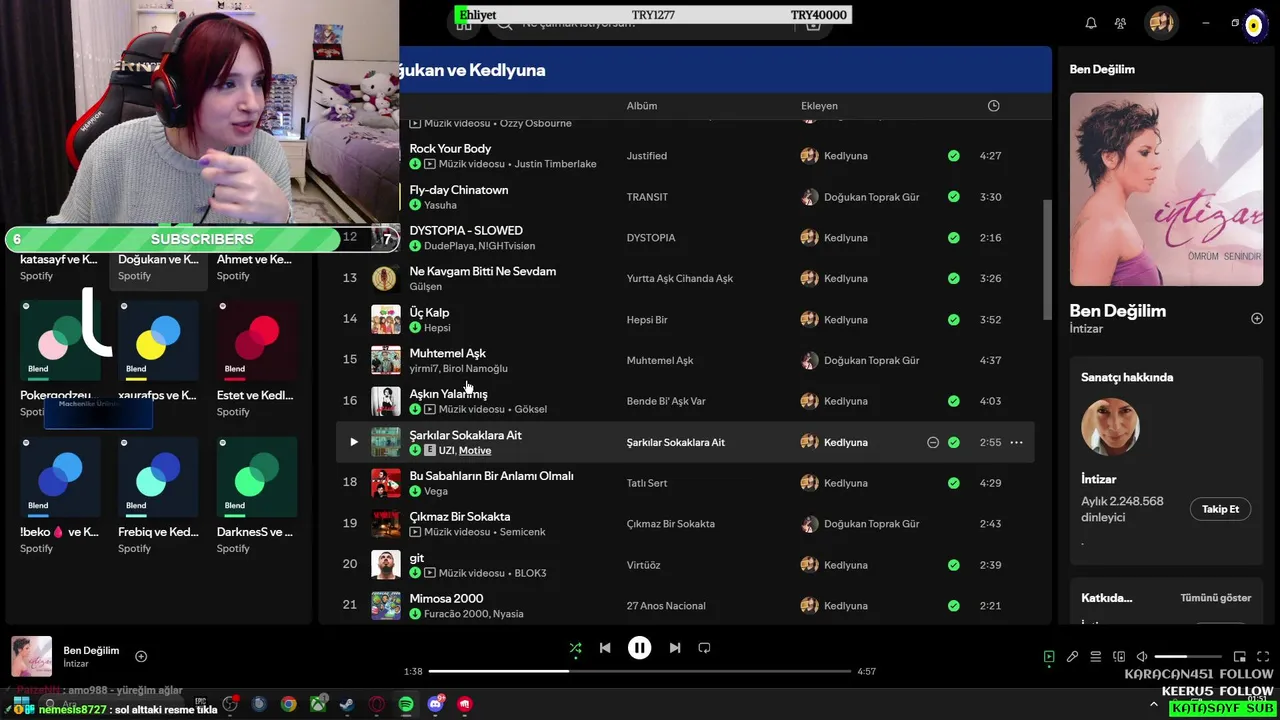Open the play queue icon
This screenshot has height=720, width=1280.
(x=1096, y=657)
